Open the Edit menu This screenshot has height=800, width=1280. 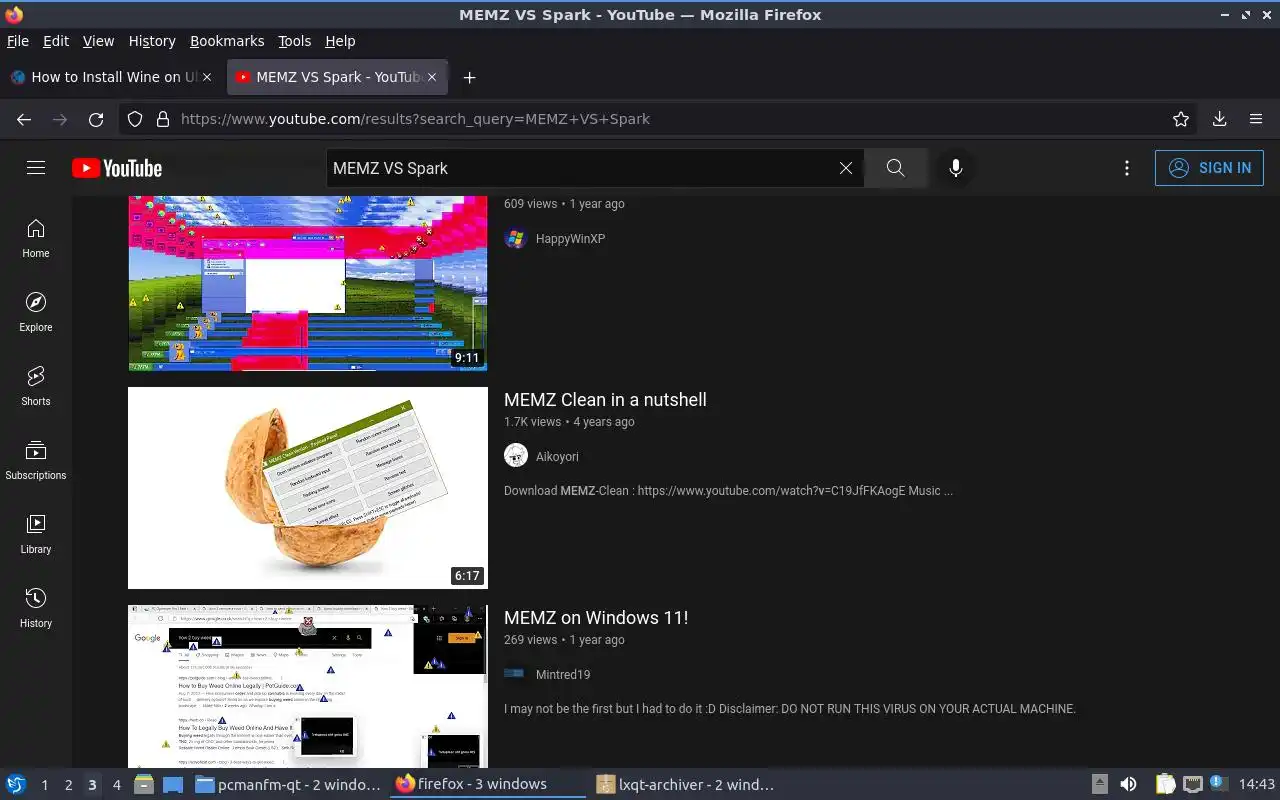click(56, 41)
